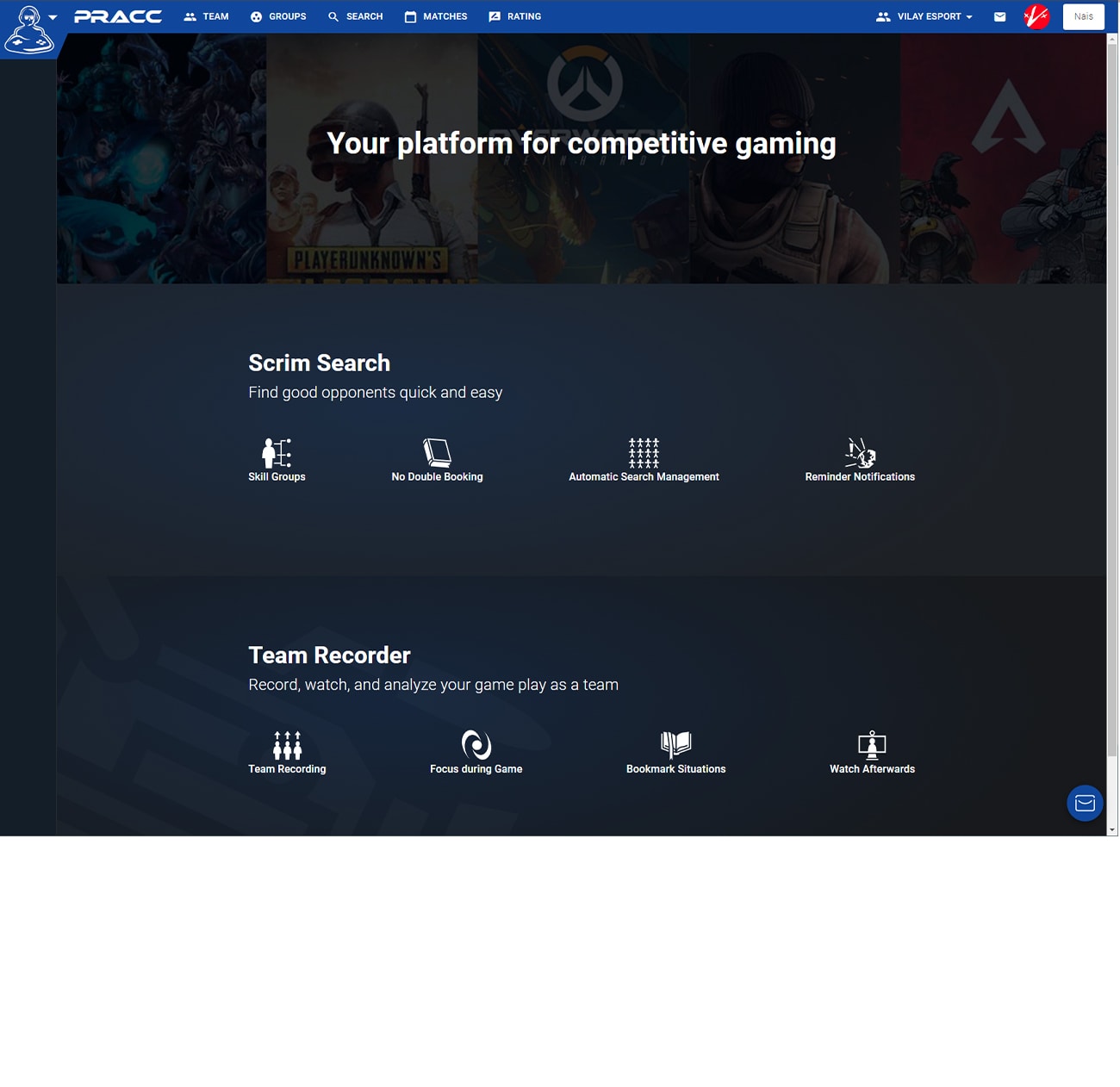Click the Watch Afterwards icon

pyautogui.click(x=872, y=745)
